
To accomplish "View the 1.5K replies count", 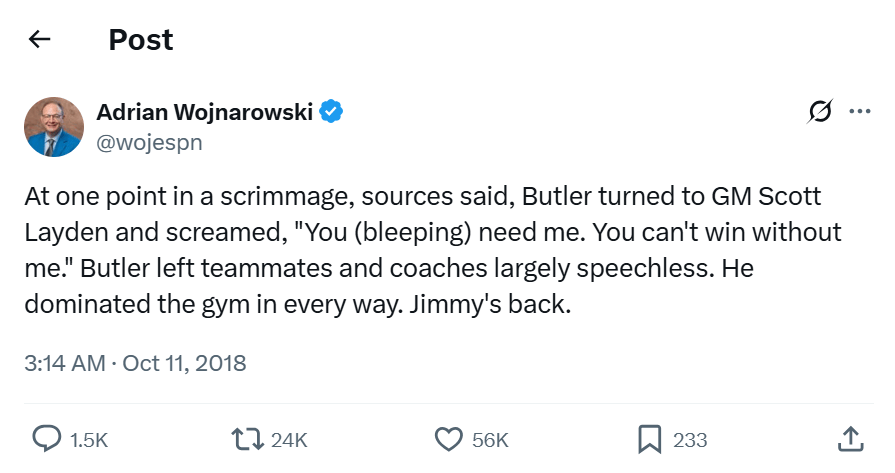I will 88,440.
